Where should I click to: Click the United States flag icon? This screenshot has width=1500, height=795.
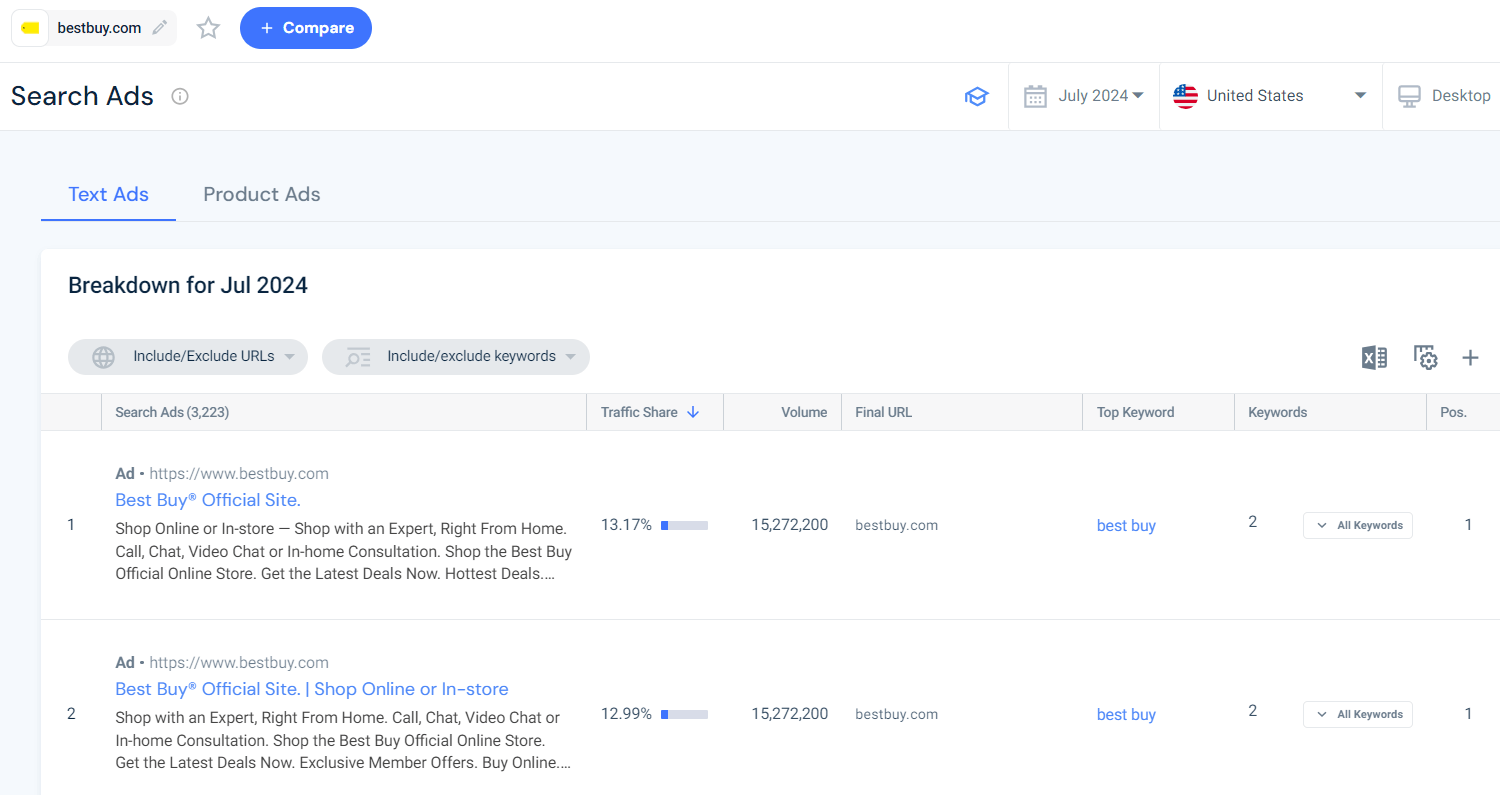[1185, 96]
